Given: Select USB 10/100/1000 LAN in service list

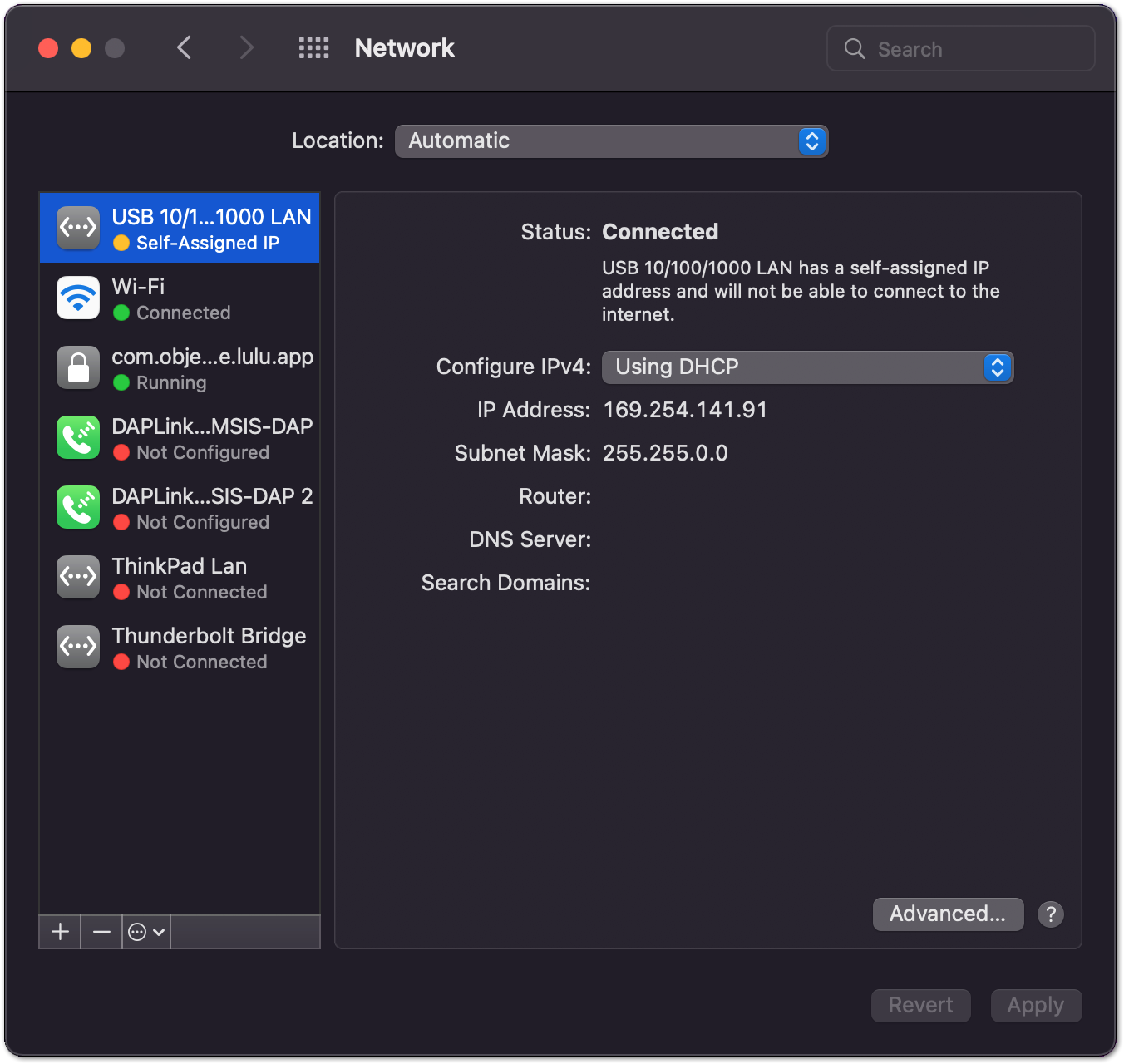Looking at the screenshot, I should [x=180, y=228].
